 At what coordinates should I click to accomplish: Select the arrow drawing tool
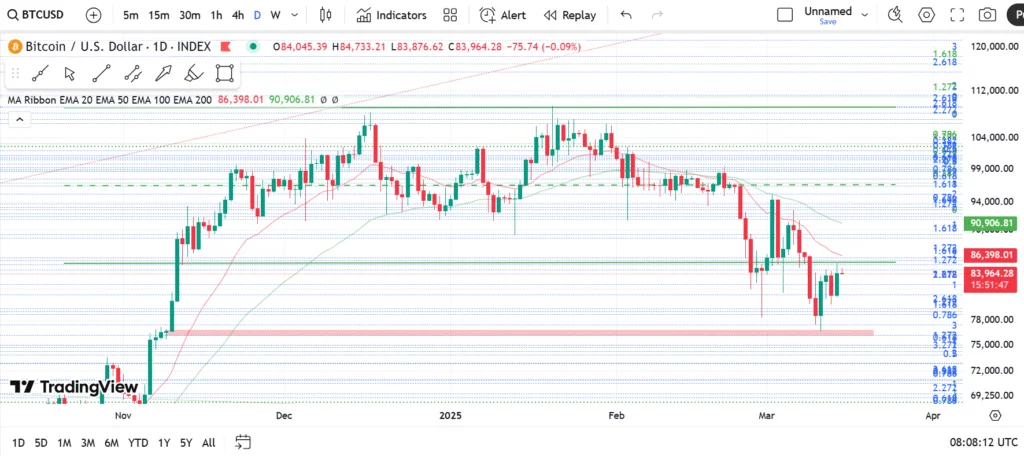point(163,74)
